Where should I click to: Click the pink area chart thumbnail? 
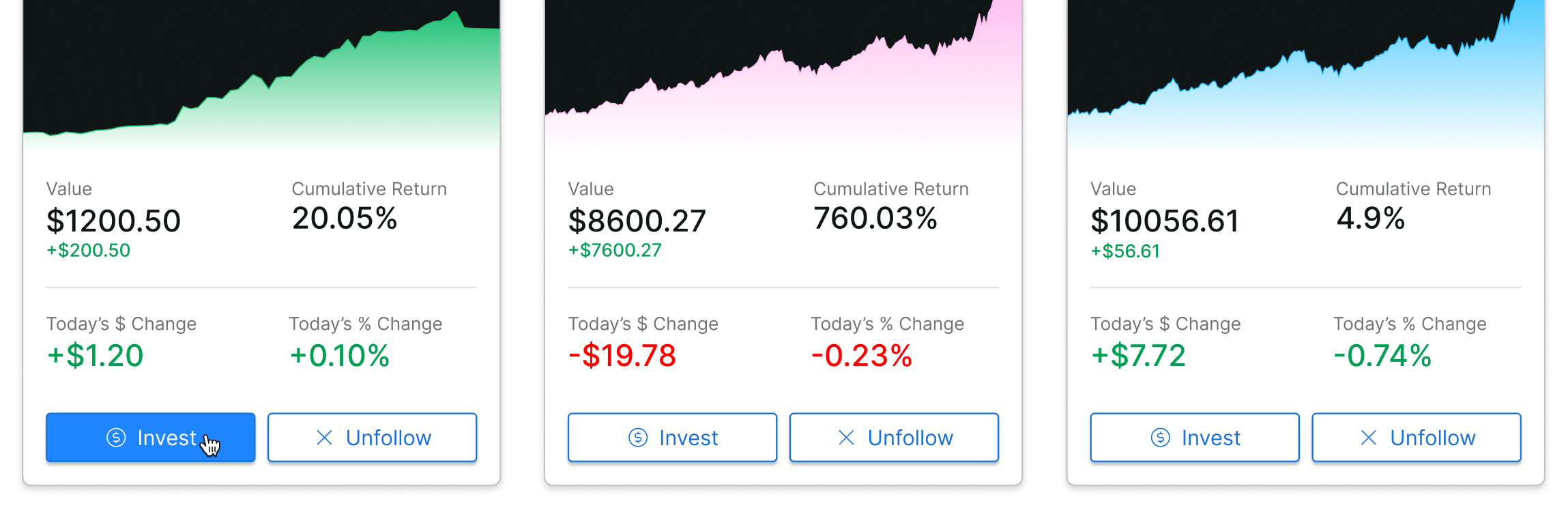pyautogui.click(x=783, y=75)
